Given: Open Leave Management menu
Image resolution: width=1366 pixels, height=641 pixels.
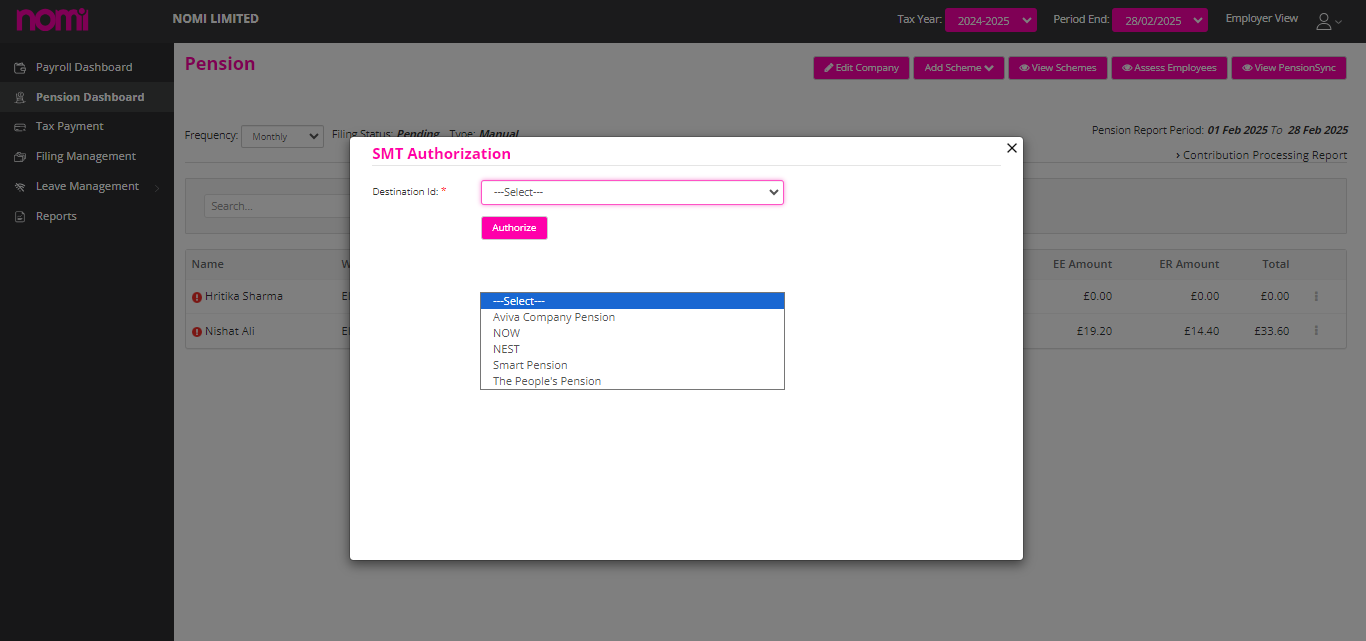Looking at the screenshot, I should (87, 187).
